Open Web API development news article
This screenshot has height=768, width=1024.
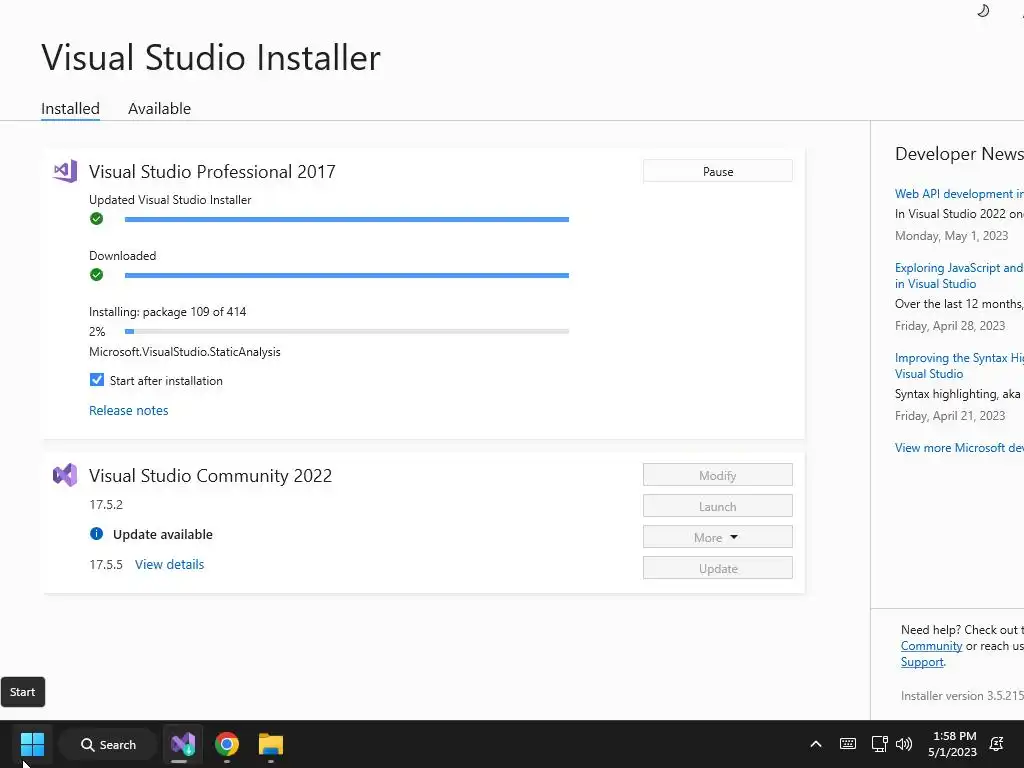pyautogui.click(x=959, y=194)
